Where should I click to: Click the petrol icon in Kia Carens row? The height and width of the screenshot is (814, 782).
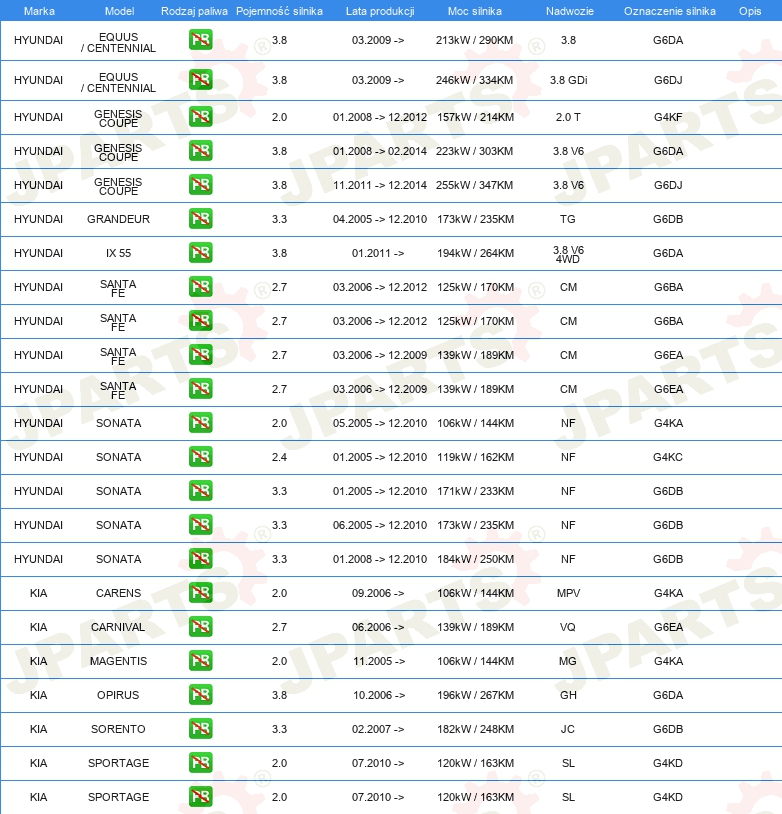200,593
